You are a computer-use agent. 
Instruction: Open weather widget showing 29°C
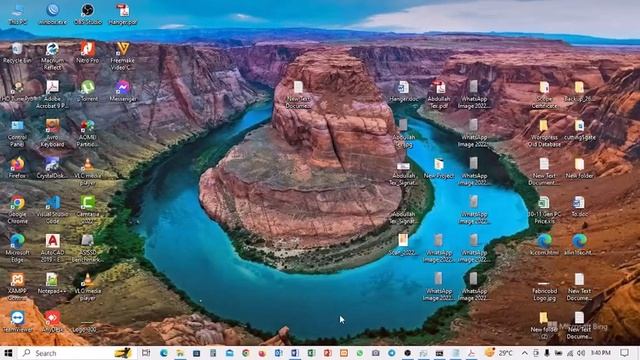point(499,353)
